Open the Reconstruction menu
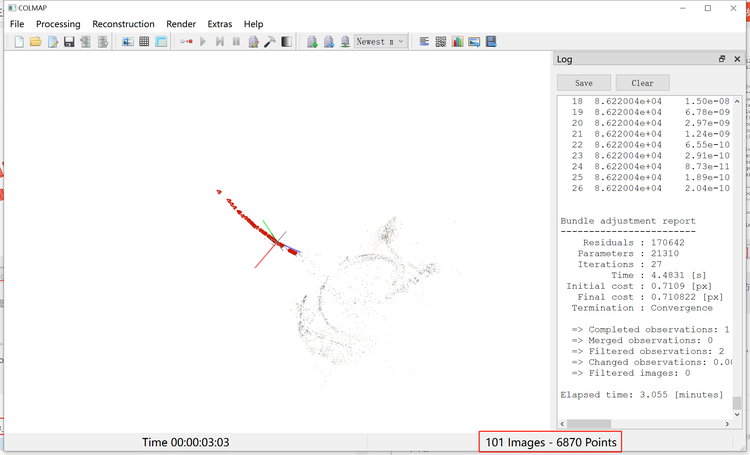Viewport: 750px width, 455px height. pyautogui.click(x=123, y=24)
